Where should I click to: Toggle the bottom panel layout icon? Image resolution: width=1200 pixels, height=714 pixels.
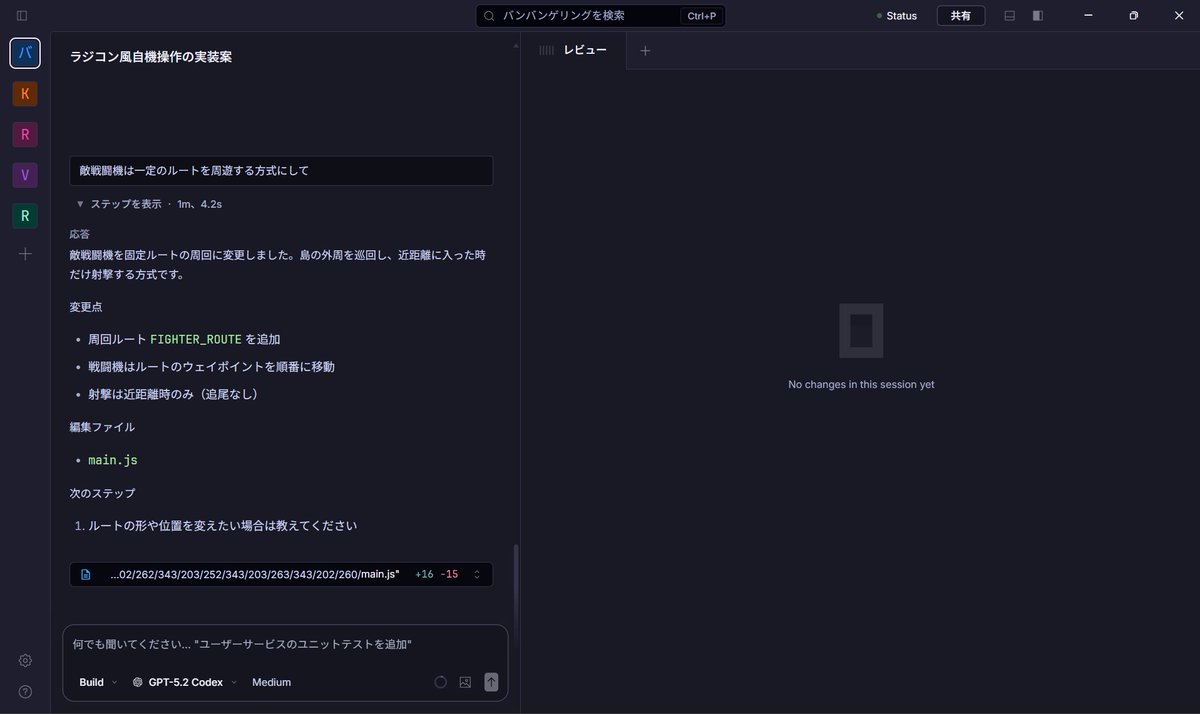[1009, 15]
